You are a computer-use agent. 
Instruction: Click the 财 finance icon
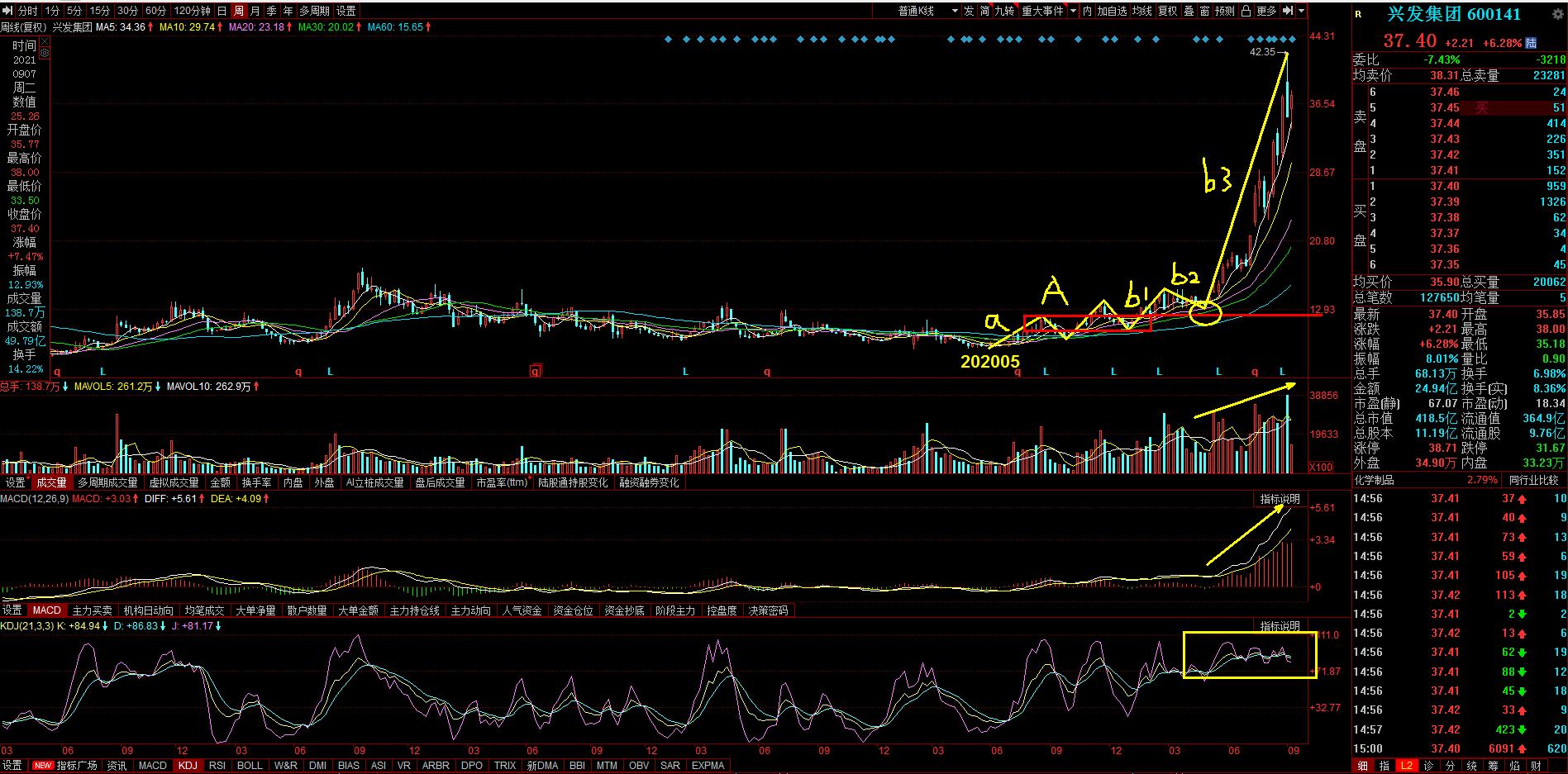tap(1536, 766)
